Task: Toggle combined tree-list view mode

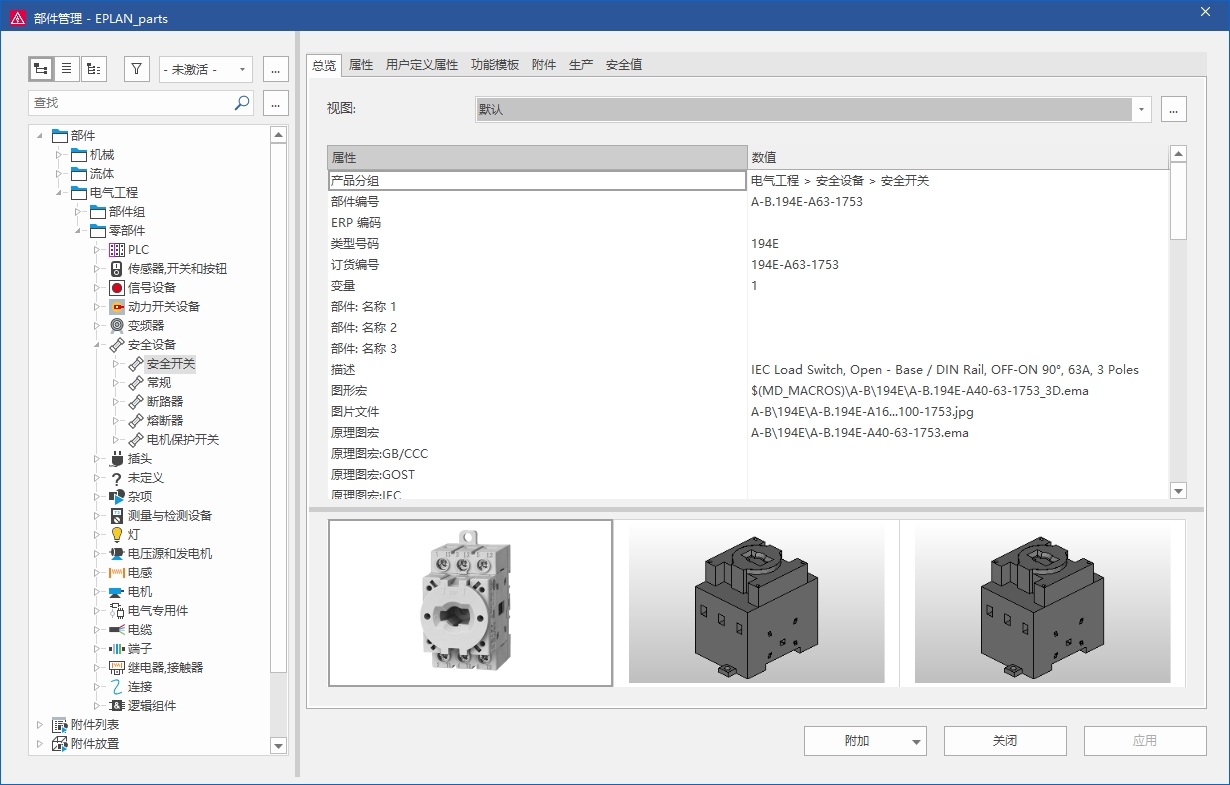Action: (93, 69)
